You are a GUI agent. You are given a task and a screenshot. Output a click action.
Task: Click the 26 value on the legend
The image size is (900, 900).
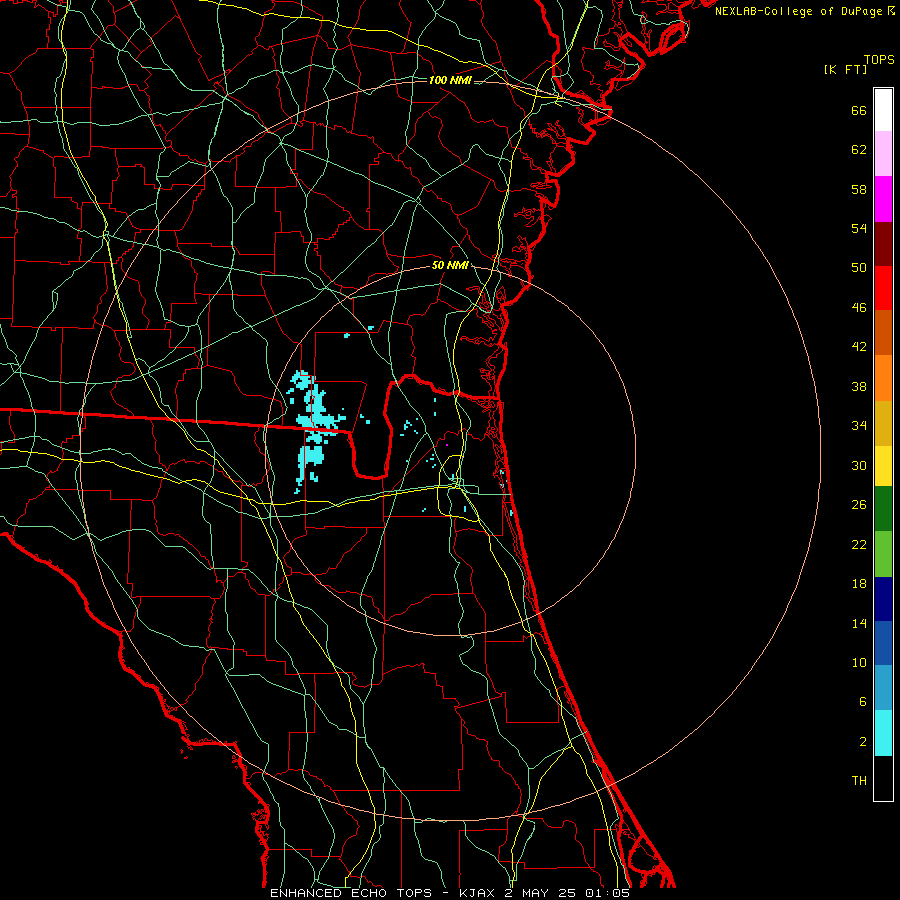pos(859,505)
